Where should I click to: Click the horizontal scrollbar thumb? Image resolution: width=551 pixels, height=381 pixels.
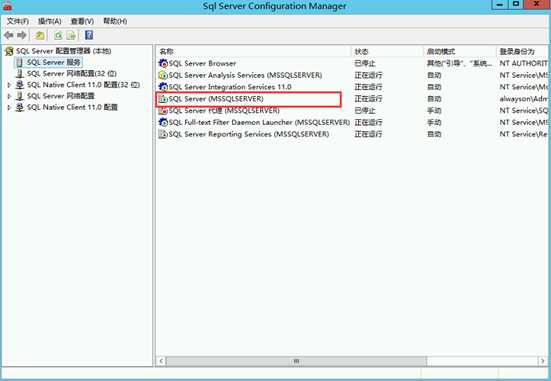tap(296, 361)
